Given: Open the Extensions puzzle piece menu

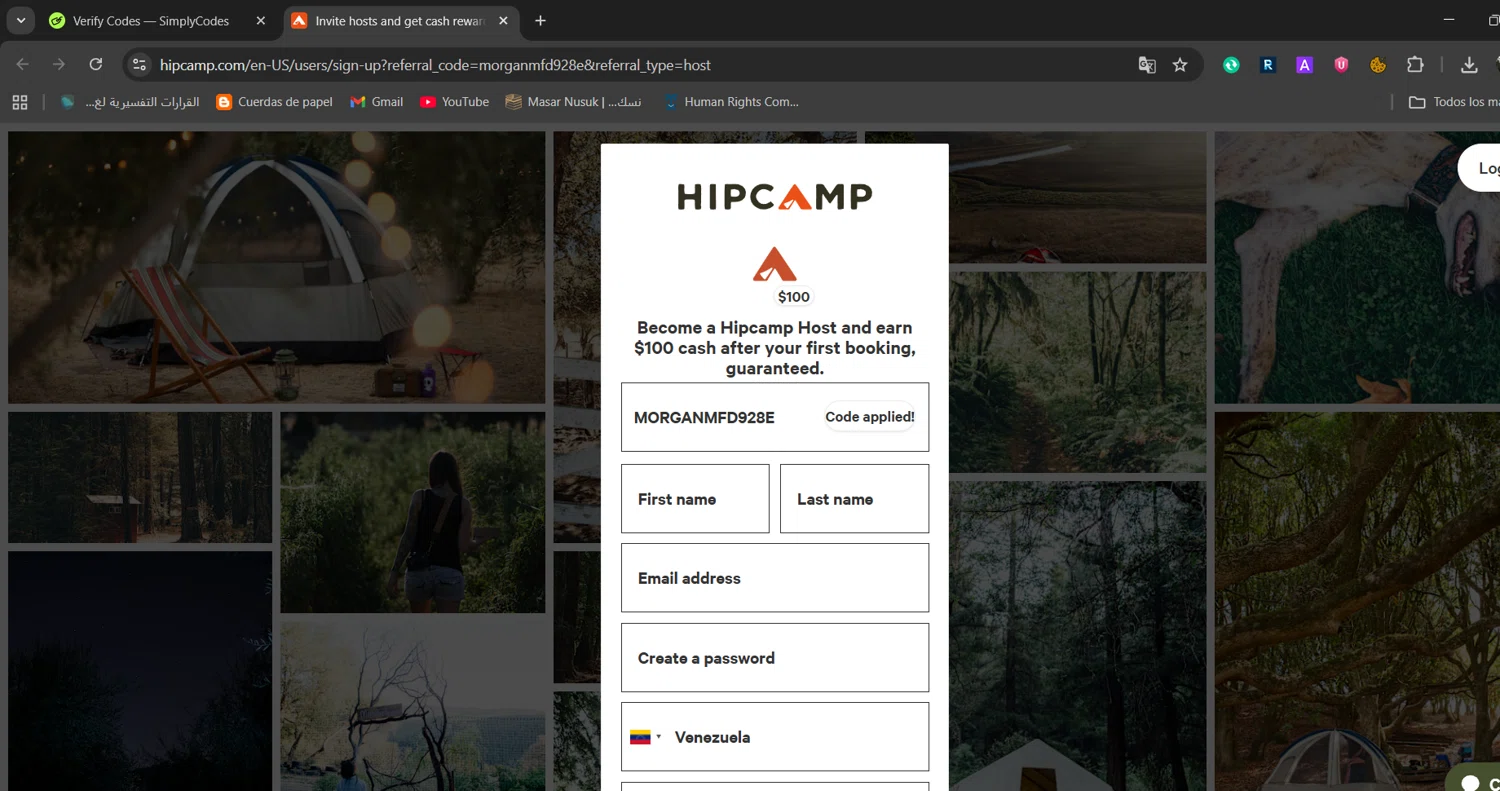Looking at the screenshot, I should (x=1415, y=65).
